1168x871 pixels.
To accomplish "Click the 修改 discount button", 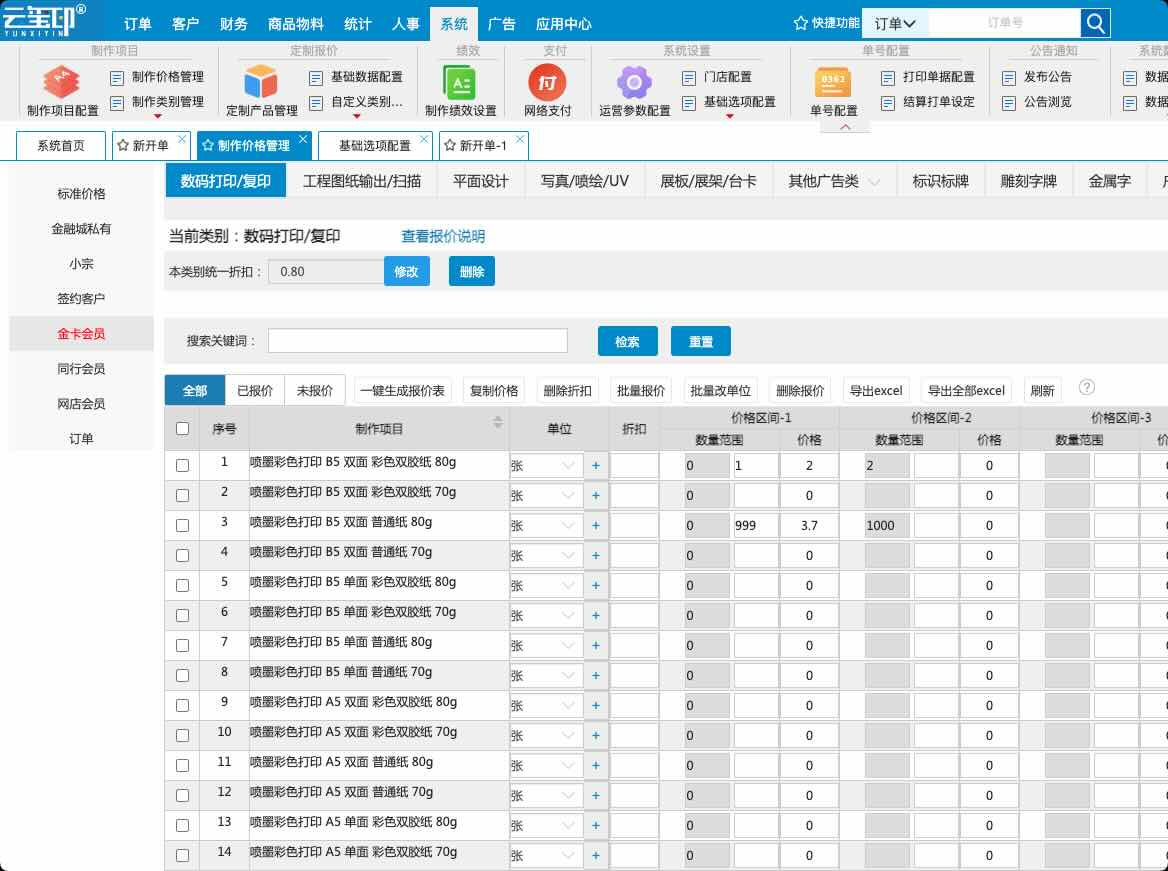I will (407, 271).
